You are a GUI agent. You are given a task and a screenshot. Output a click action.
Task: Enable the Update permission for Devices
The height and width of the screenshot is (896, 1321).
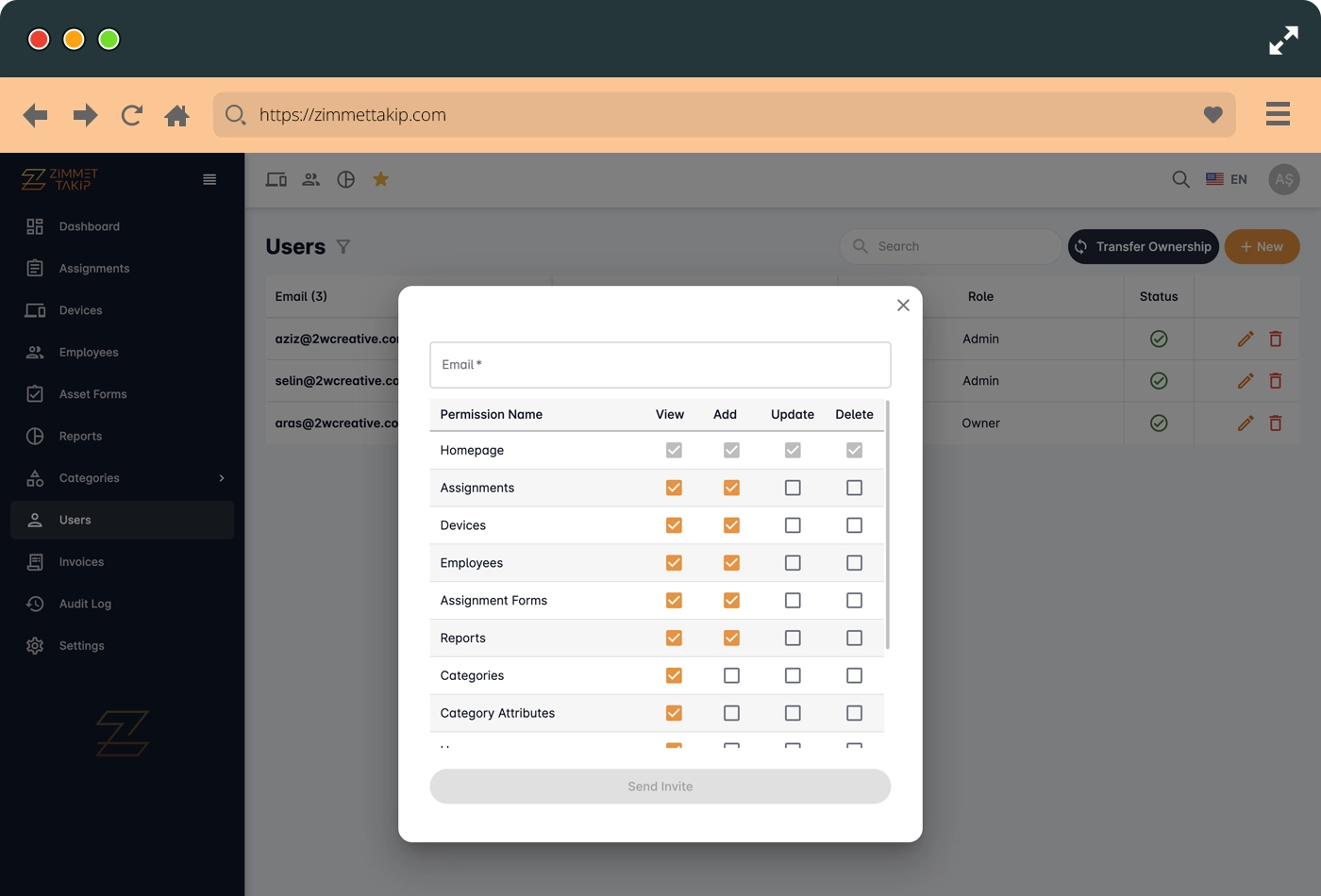coord(793,525)
